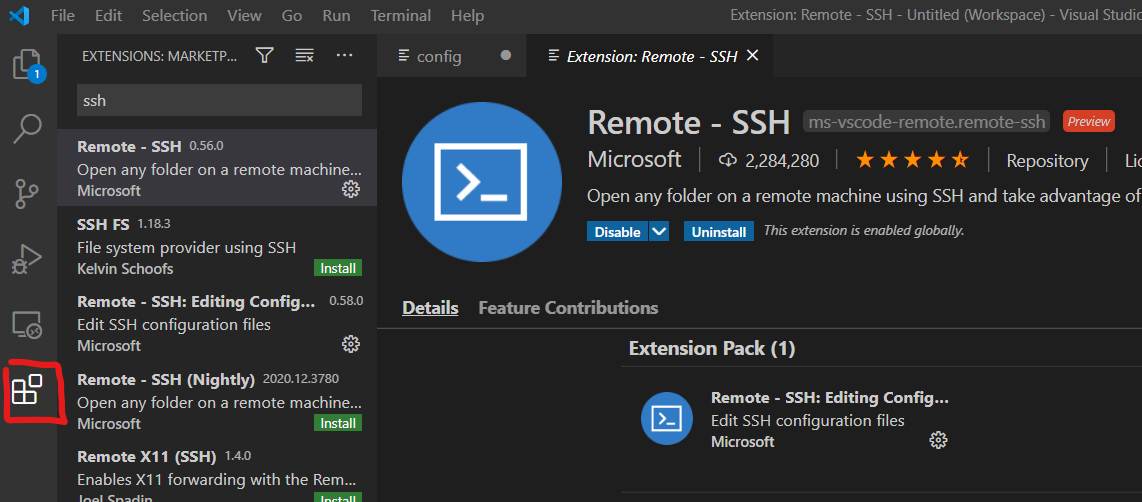Switch to the config editor tab

click(452, 55)
